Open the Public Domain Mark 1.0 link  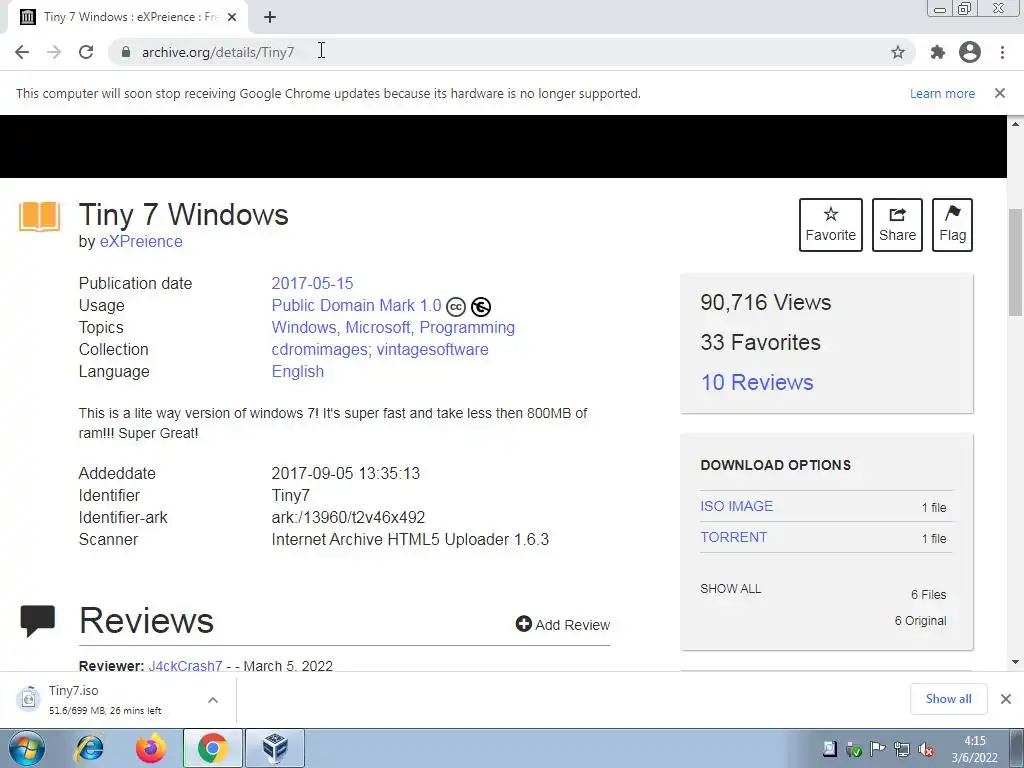click(357, 306)
